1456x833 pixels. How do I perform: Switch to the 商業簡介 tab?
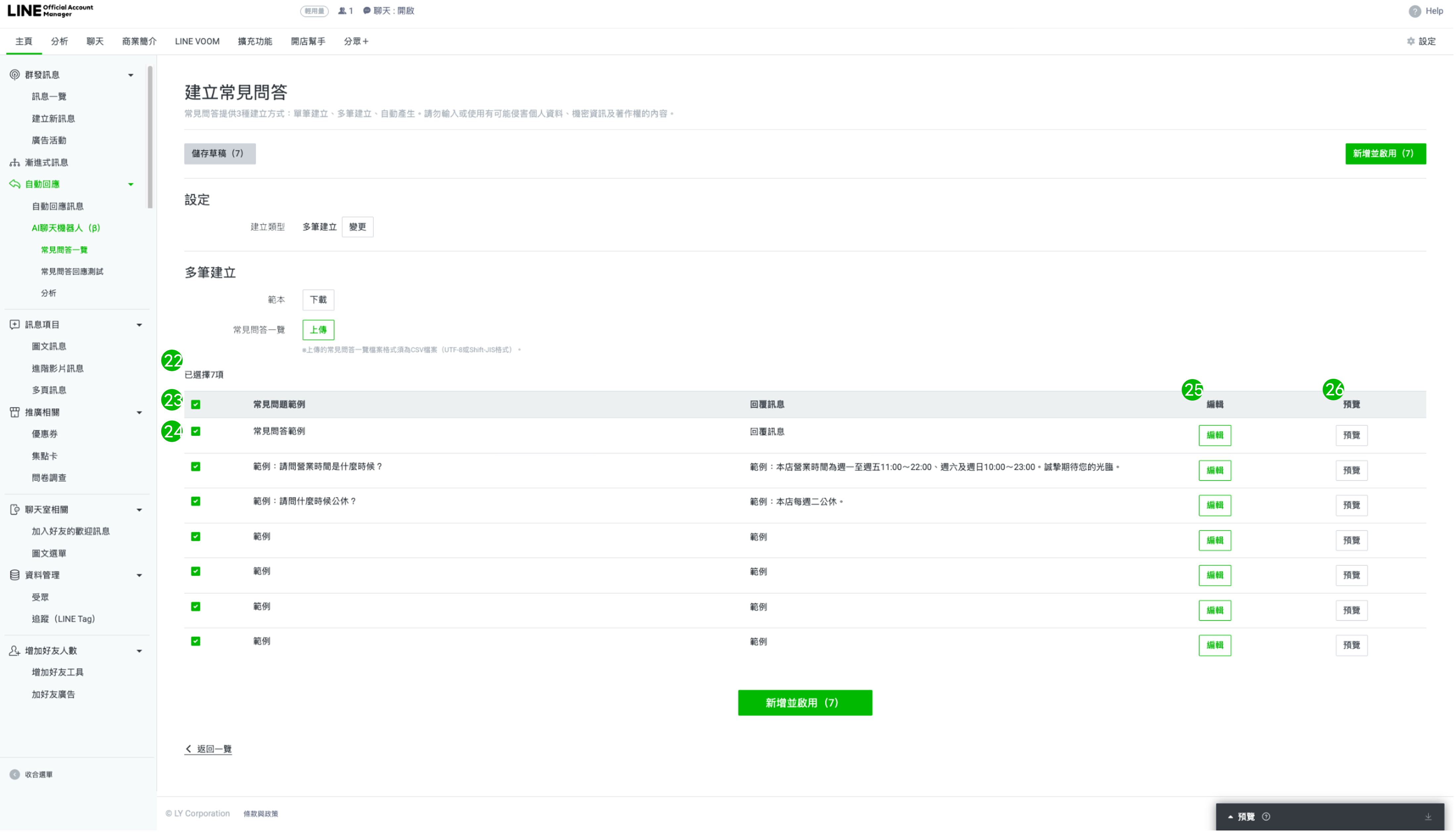pyautogui.click(x=140, y=42)
